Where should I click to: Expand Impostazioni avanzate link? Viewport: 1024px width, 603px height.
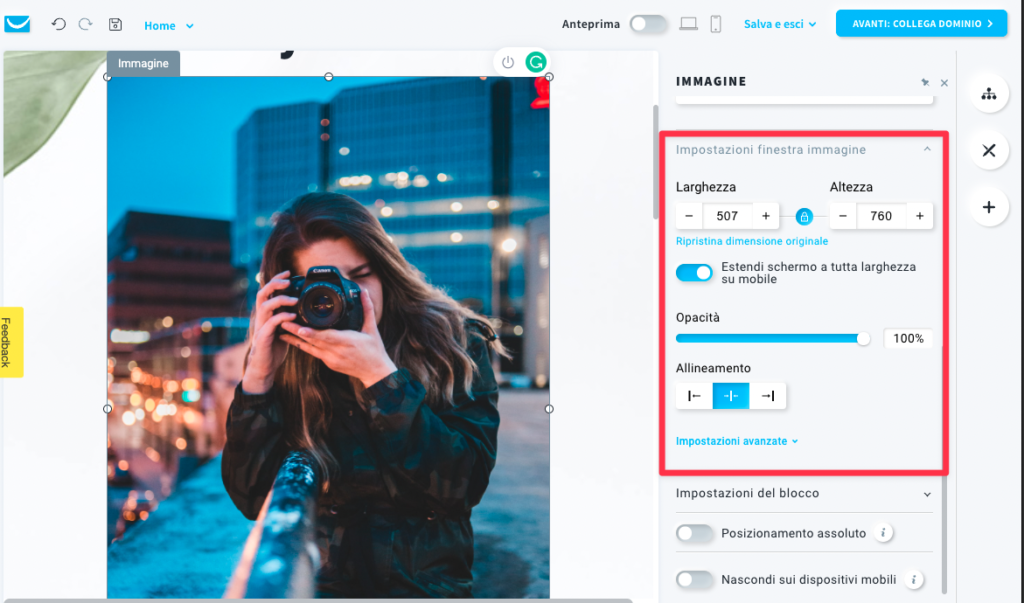coord(737,441)
